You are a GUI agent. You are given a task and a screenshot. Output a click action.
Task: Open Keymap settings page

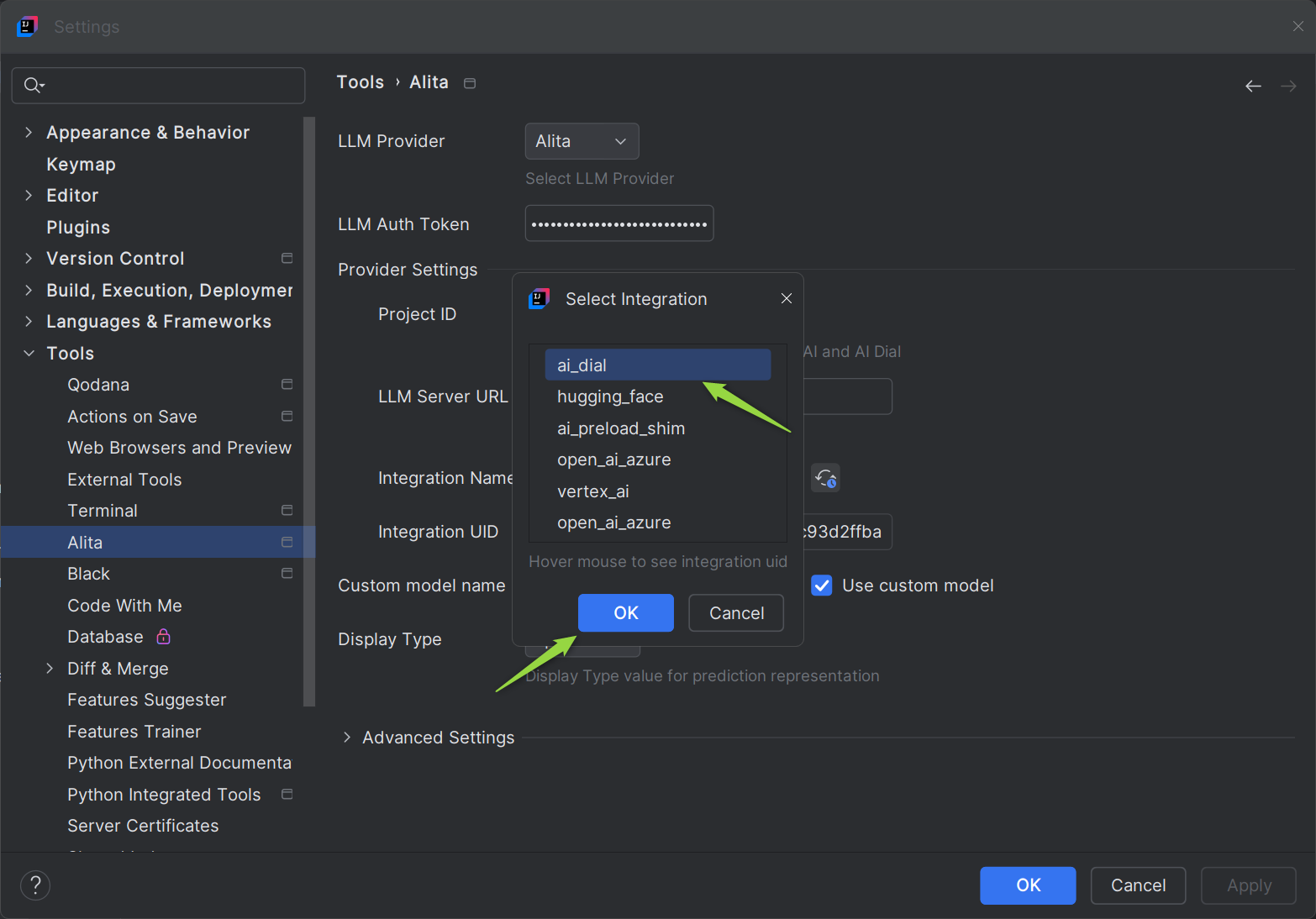81,164
